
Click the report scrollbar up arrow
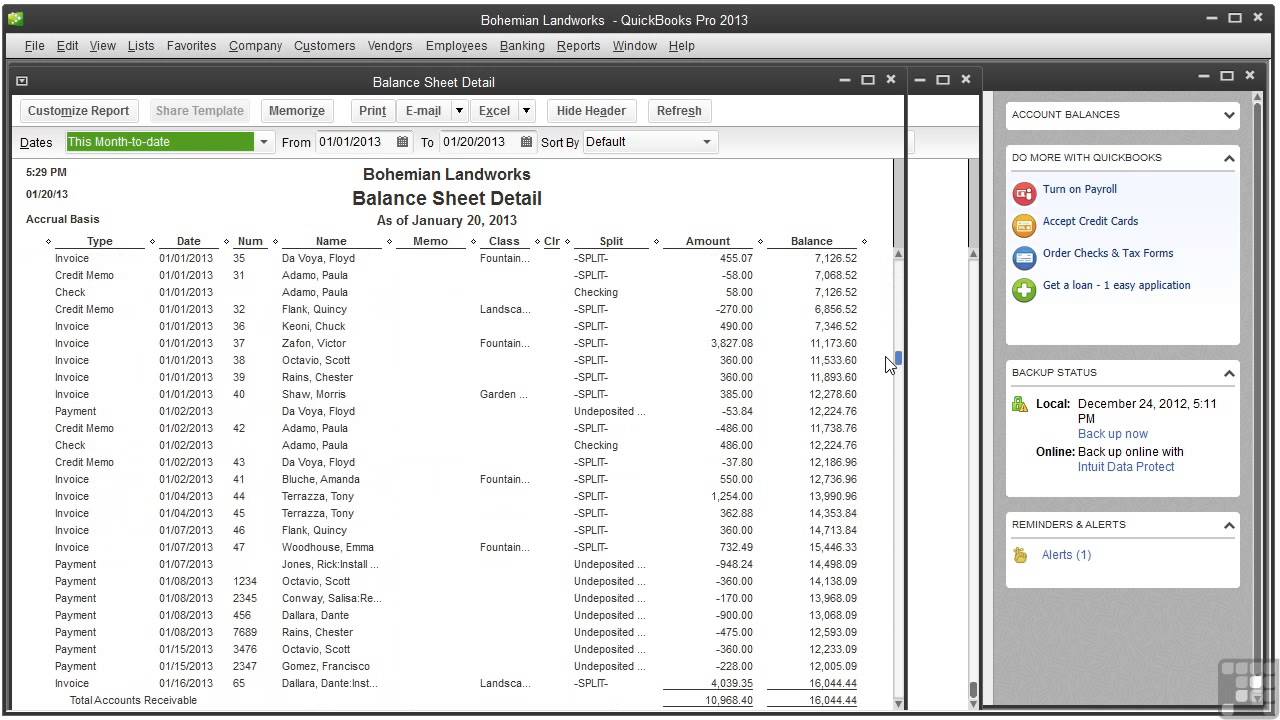(898, 254)
